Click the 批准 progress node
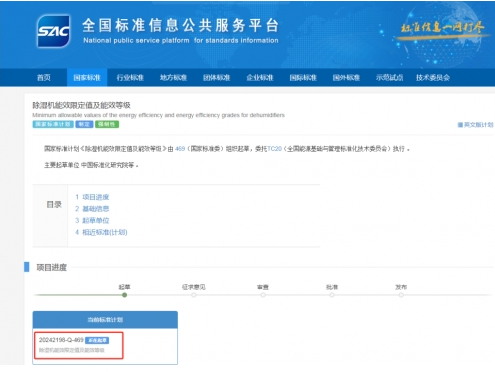495x372 pixels. (332, 295)
